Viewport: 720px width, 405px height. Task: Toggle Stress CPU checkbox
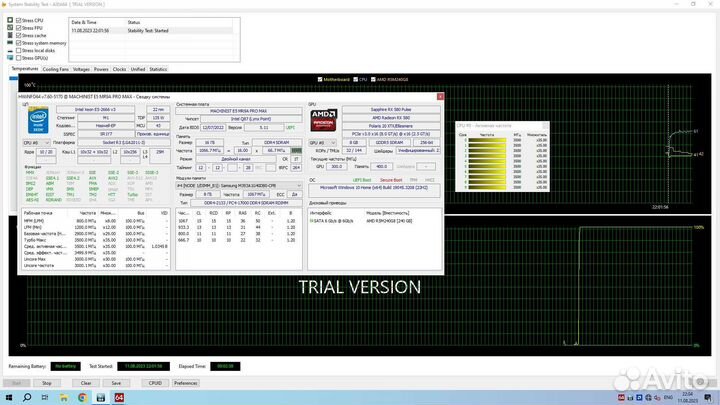(19, 20)
